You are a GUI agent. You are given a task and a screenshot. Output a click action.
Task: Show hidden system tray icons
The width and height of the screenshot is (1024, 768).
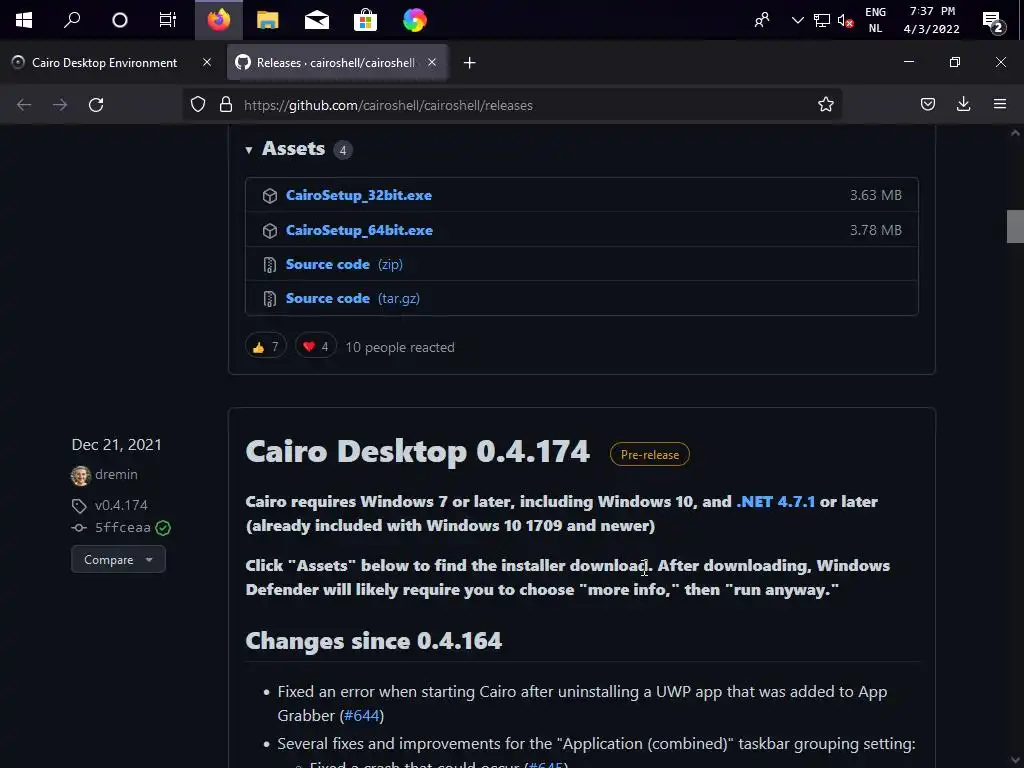coord(797,20)
